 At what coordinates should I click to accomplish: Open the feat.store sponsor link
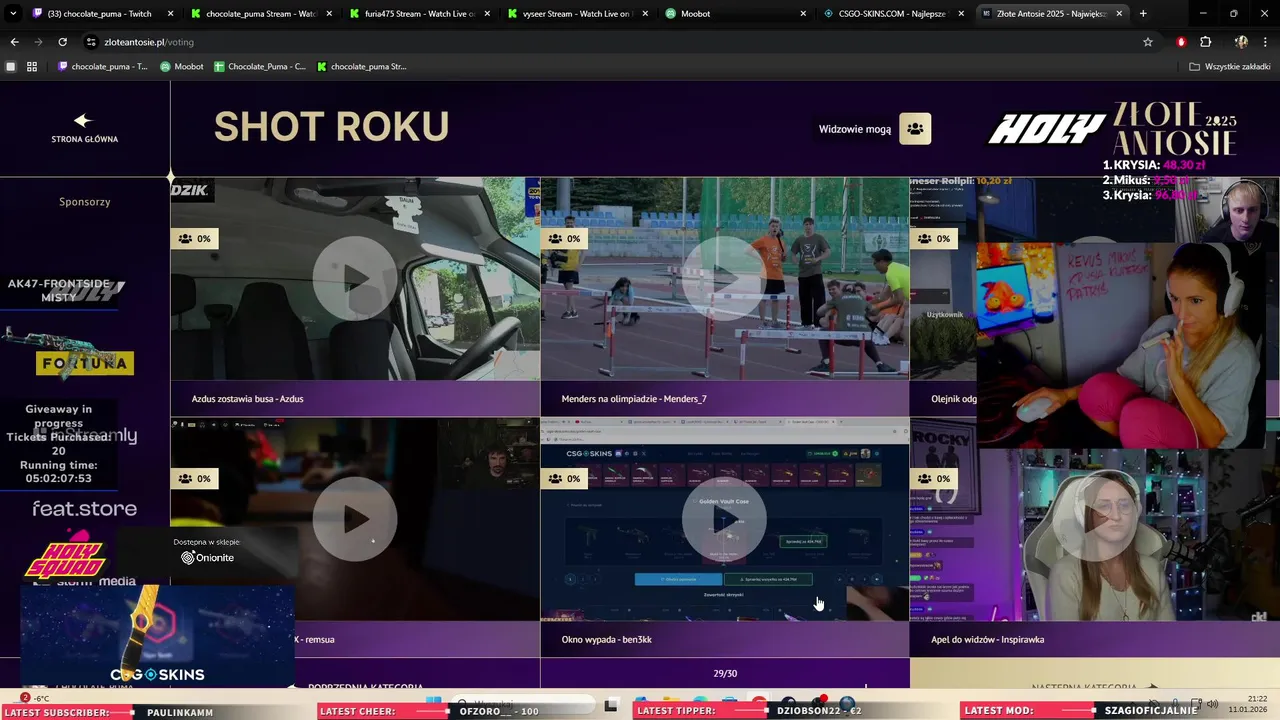(x=84, y=509)
